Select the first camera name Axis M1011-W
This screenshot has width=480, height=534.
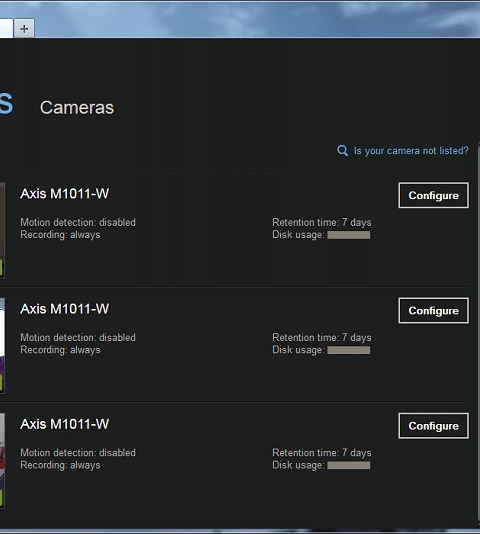tap(65, 194)
